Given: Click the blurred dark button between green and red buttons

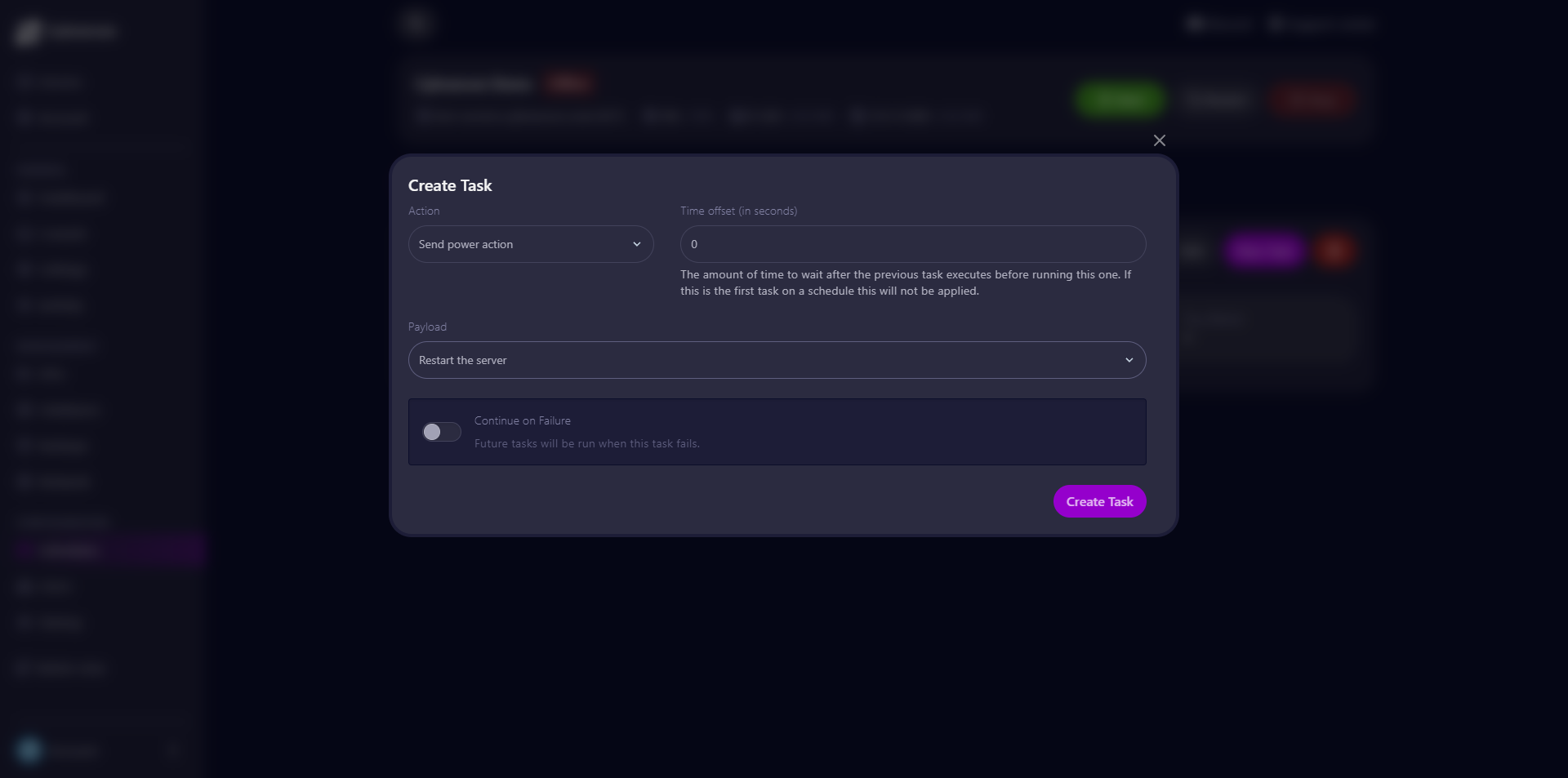Looking at the screenshot, I should click(x=1216, y=100).
